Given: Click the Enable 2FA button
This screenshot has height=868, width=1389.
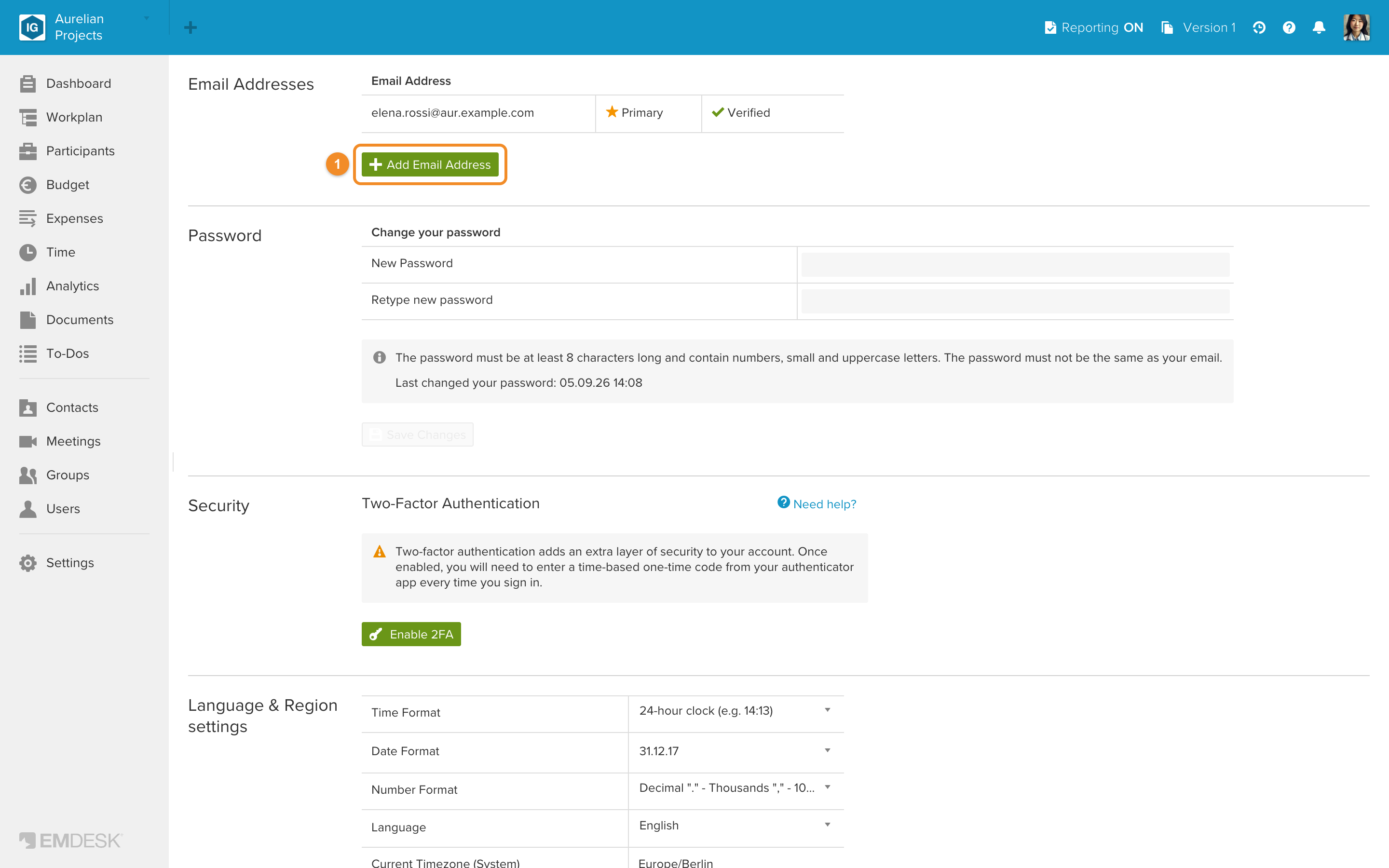Looking at the screenshot, I should click(x=411, y=634).
